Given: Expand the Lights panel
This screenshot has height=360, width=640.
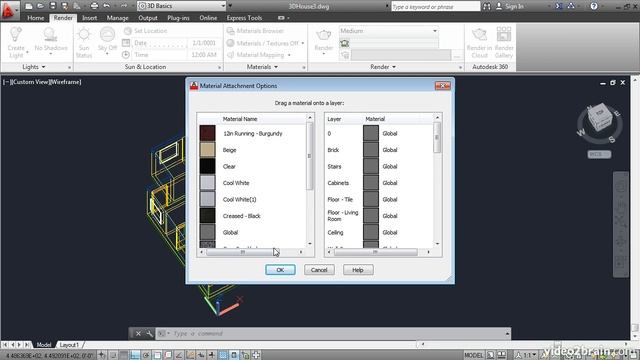Looking at the screenshot, I should 34,67.
